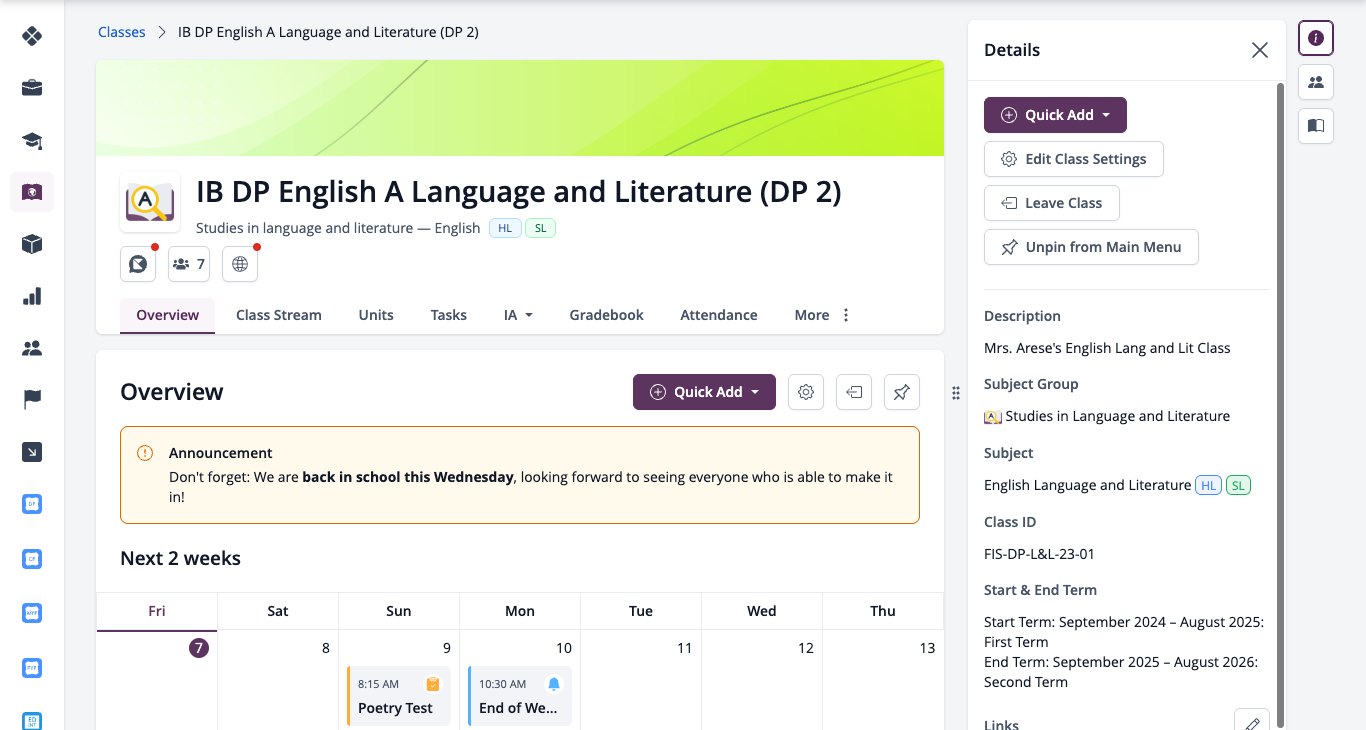
Task: Open the IA tab dropdown
Action: [x=518, y=315]
